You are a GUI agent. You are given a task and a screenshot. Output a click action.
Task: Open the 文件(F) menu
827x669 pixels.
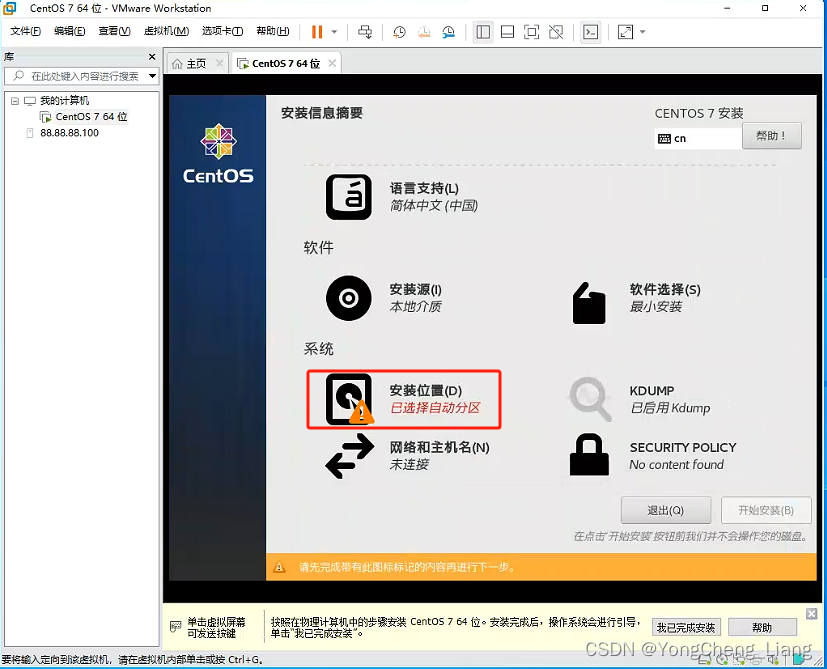coord(25,31)
